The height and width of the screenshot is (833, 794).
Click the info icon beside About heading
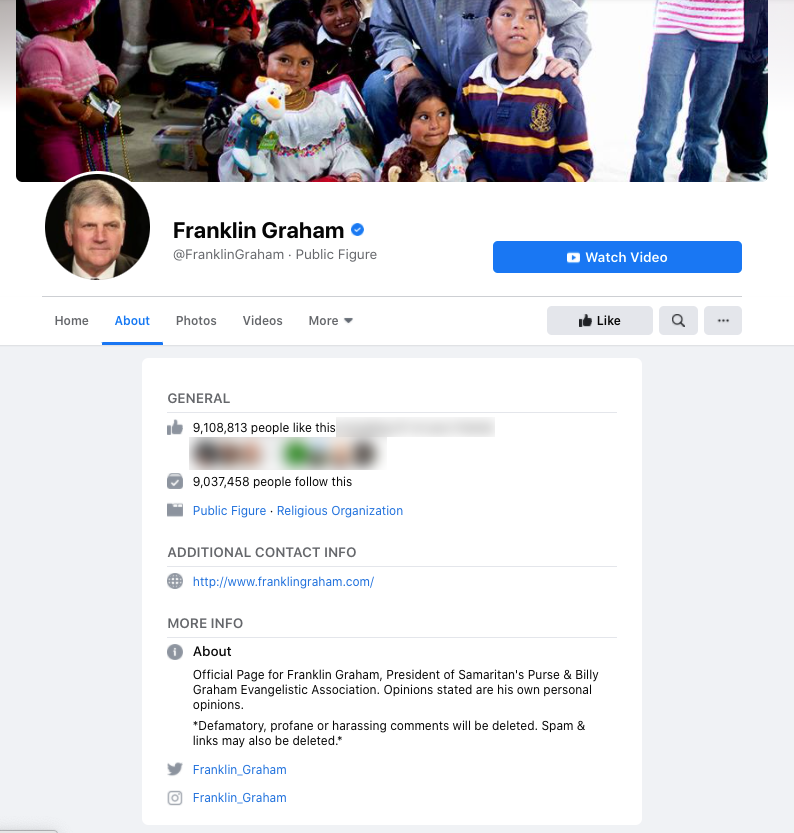tap(175, 652)
